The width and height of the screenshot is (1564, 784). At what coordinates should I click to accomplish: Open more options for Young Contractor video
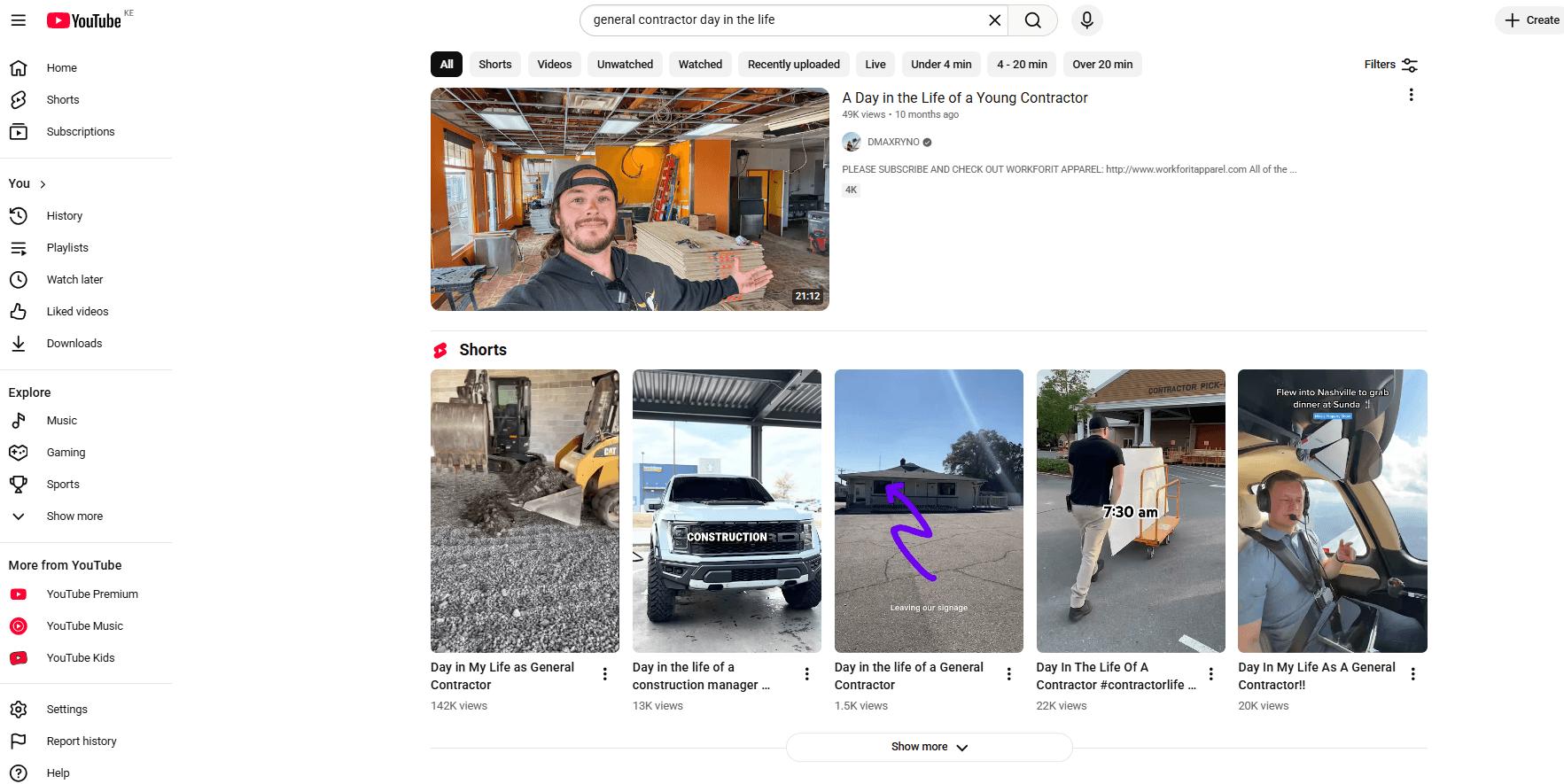tap(1411, 95)
